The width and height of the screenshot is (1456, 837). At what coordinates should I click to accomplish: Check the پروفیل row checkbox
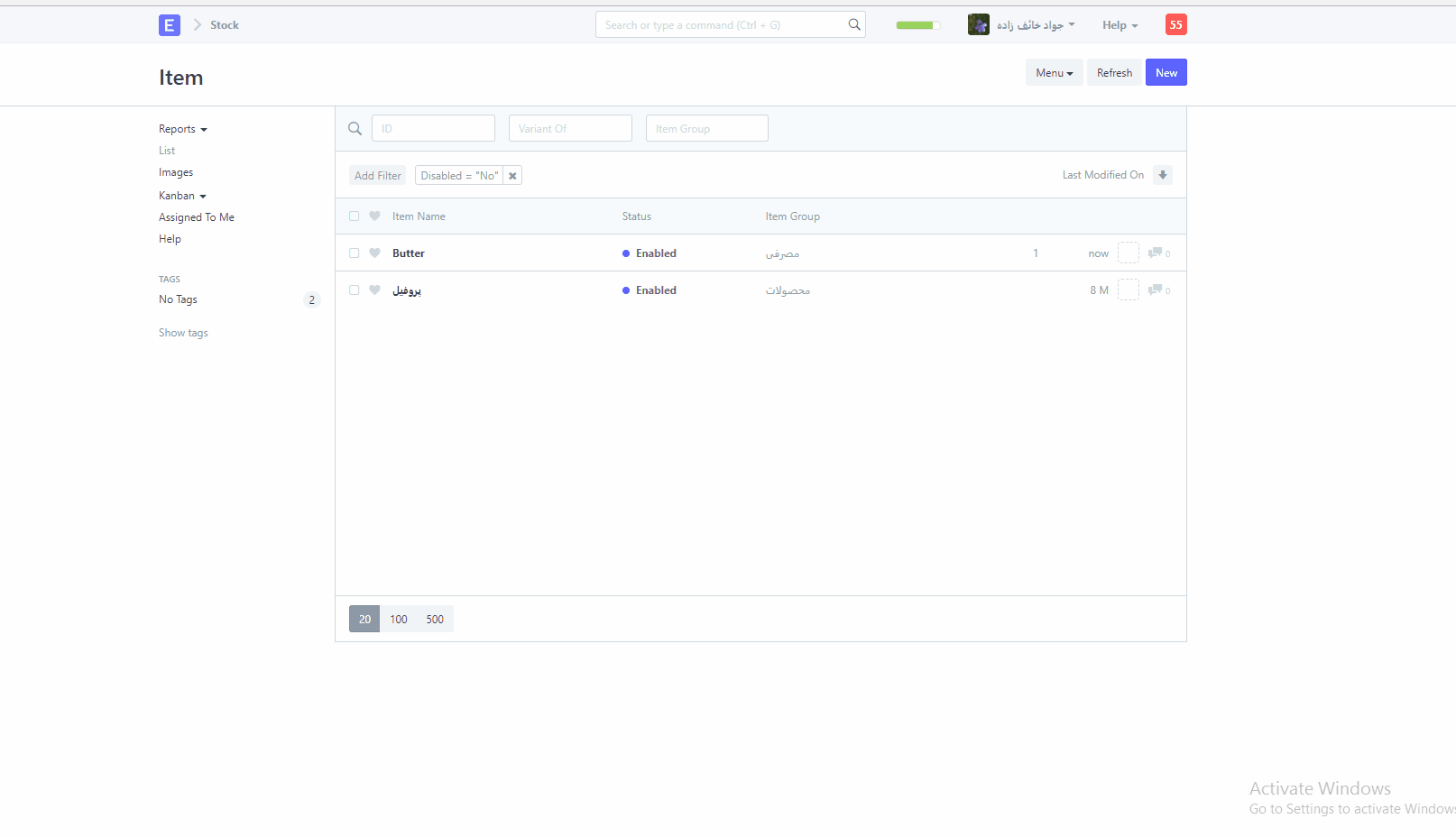click(x=354, y=290)
